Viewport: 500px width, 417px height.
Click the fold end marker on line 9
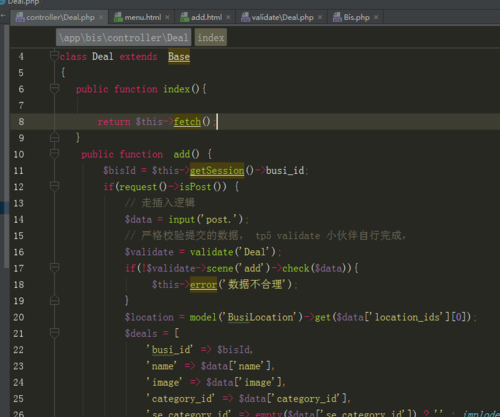click(54, 137)
